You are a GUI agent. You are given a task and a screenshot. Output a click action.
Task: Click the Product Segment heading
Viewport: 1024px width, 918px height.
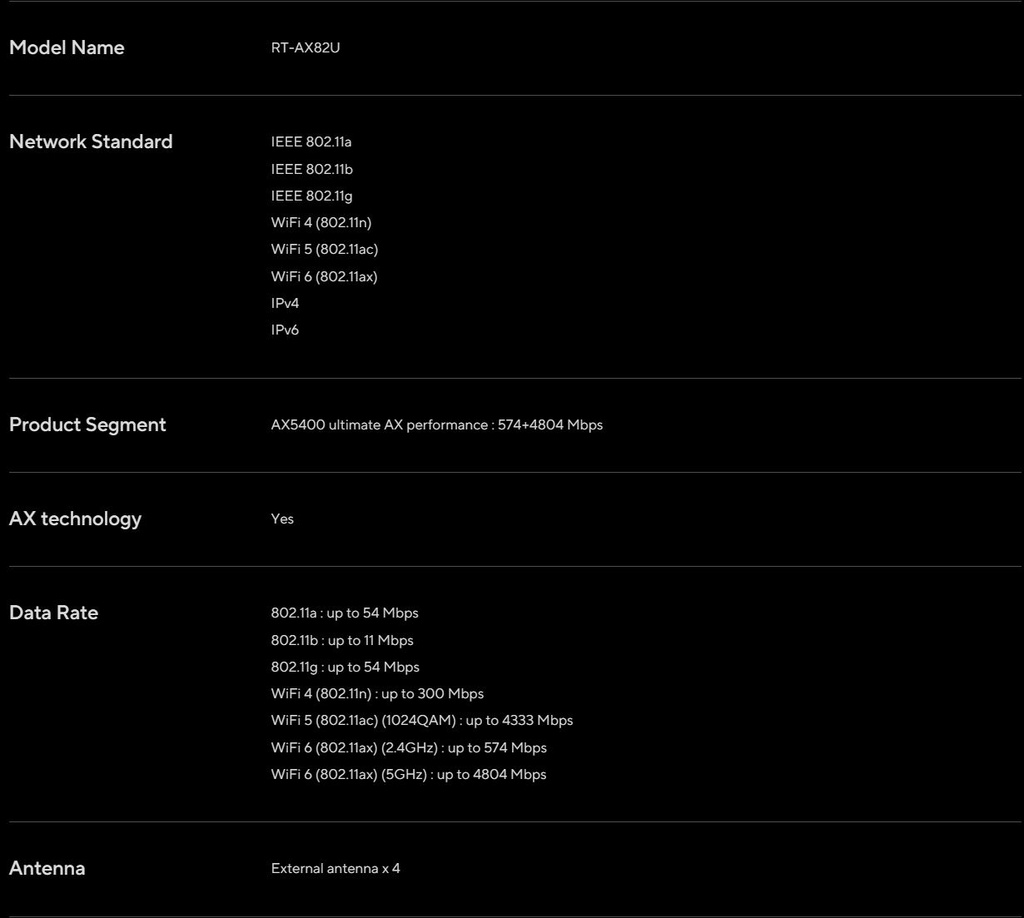pyautogui.click(x=88, y=425)
